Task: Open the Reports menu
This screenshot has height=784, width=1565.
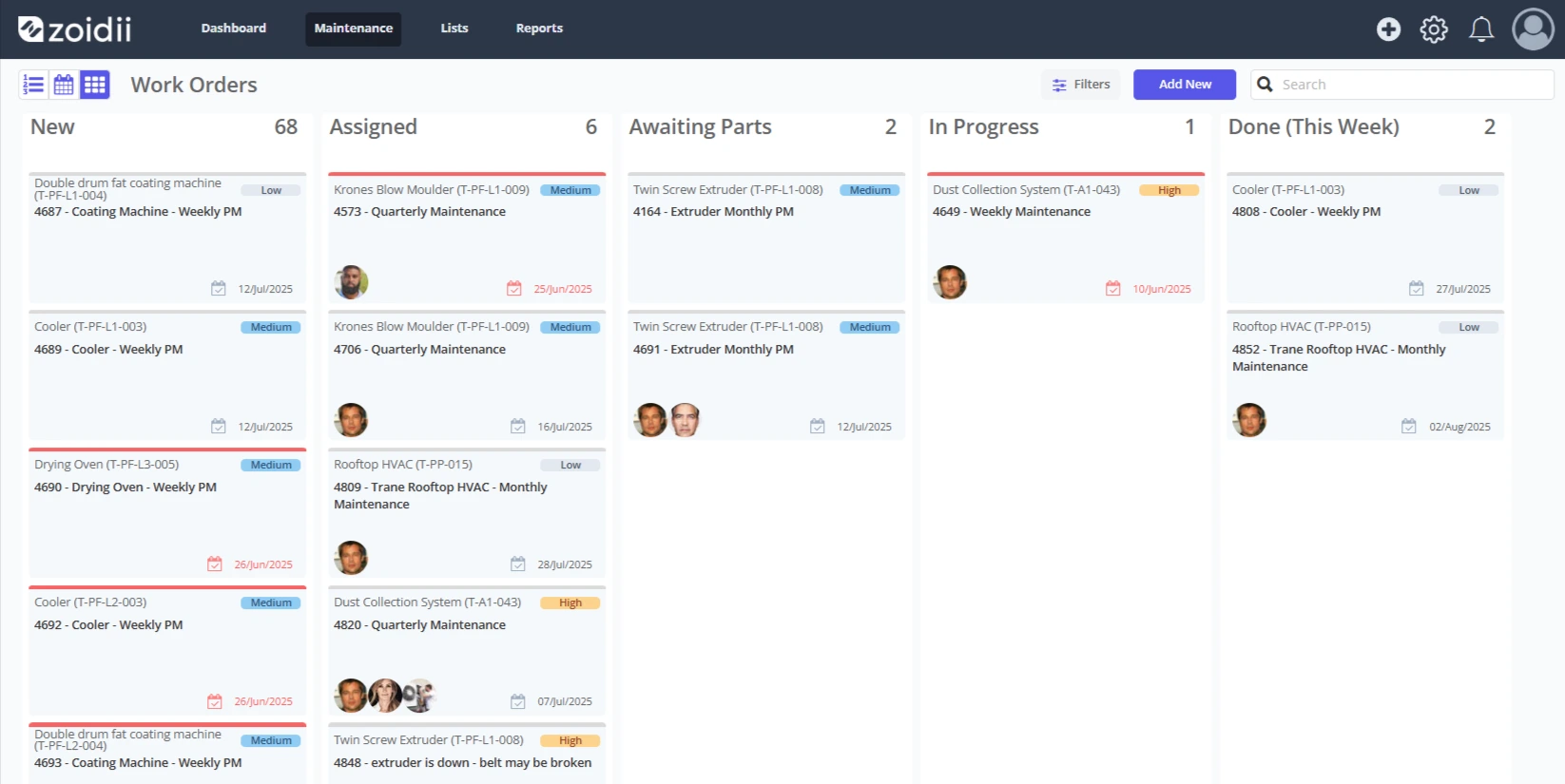Action: [x=539, y=29]
